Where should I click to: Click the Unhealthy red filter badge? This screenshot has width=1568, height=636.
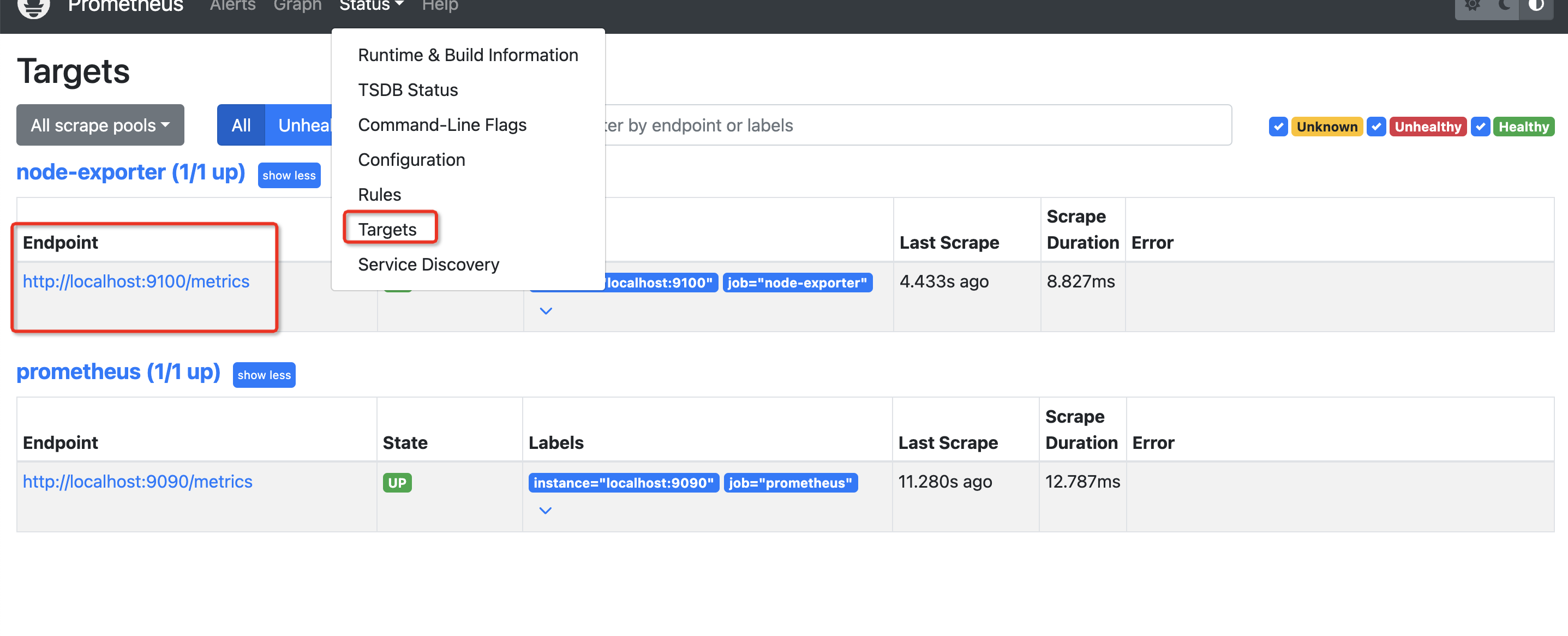click(x=1428, y=127)
